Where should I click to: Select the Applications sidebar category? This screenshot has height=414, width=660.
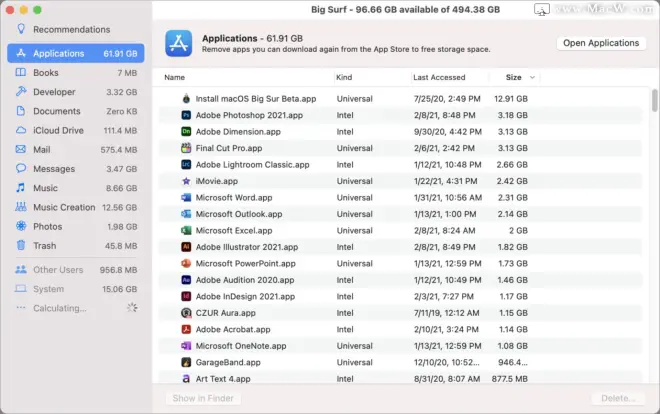(x=76, y=53)
